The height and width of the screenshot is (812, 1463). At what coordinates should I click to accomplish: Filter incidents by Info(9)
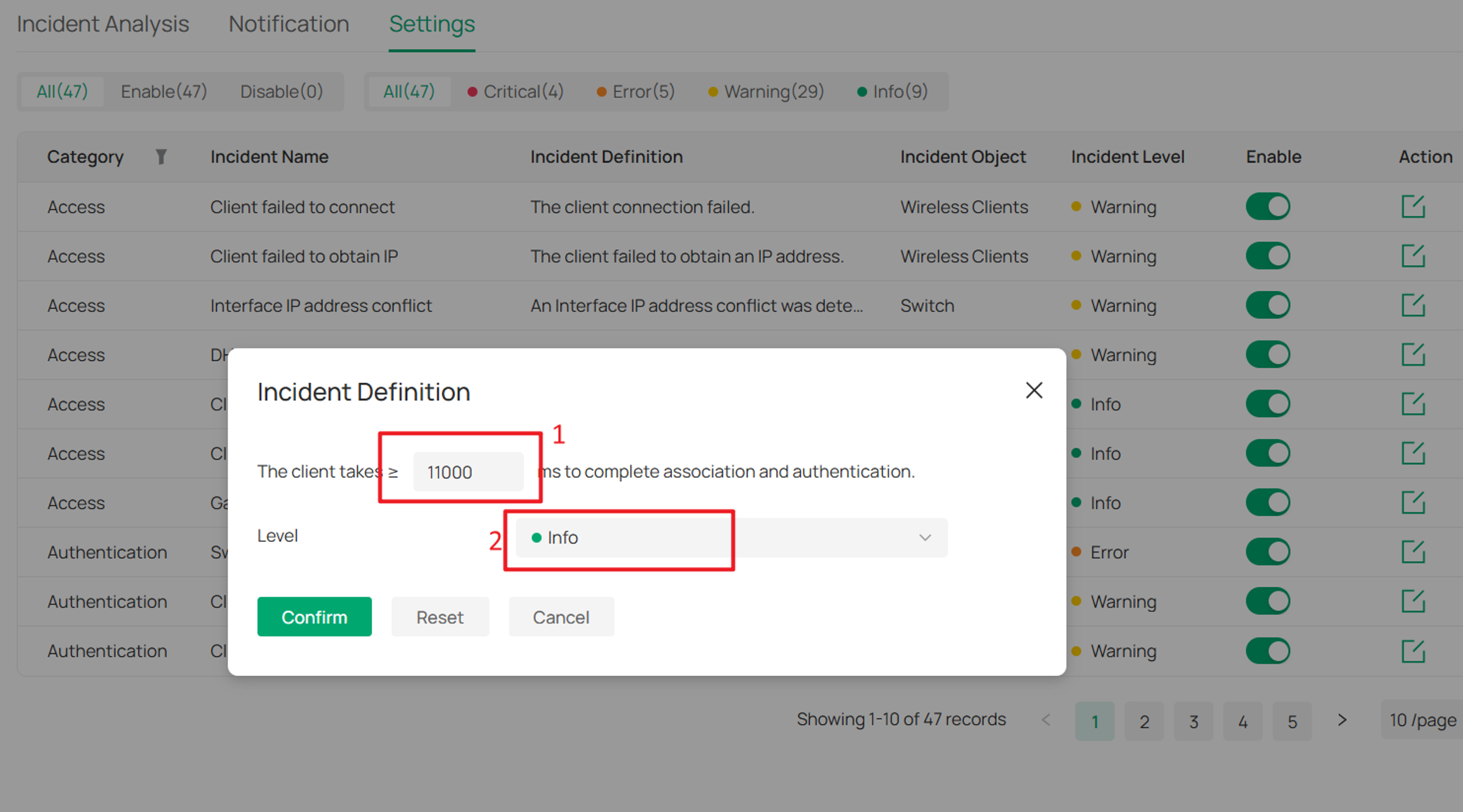pyautogui.click(x=892, y=92)
